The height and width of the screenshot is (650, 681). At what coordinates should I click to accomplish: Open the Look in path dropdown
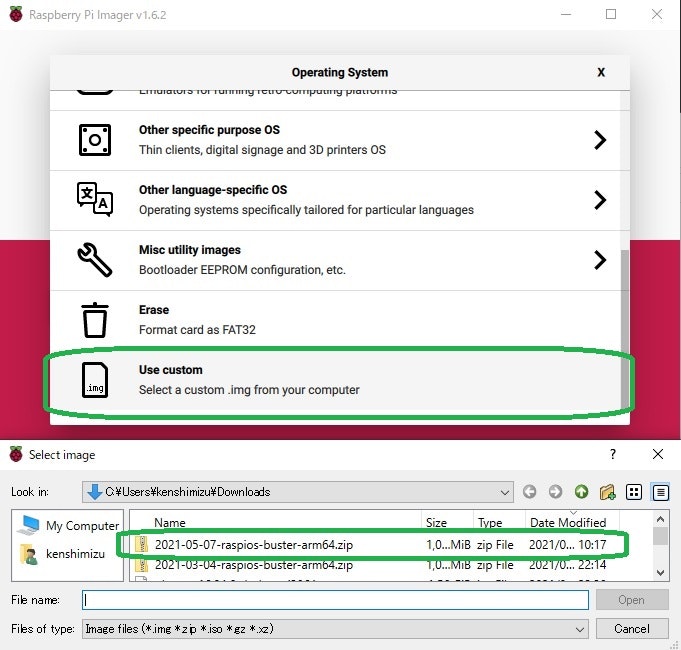(504, 492)
